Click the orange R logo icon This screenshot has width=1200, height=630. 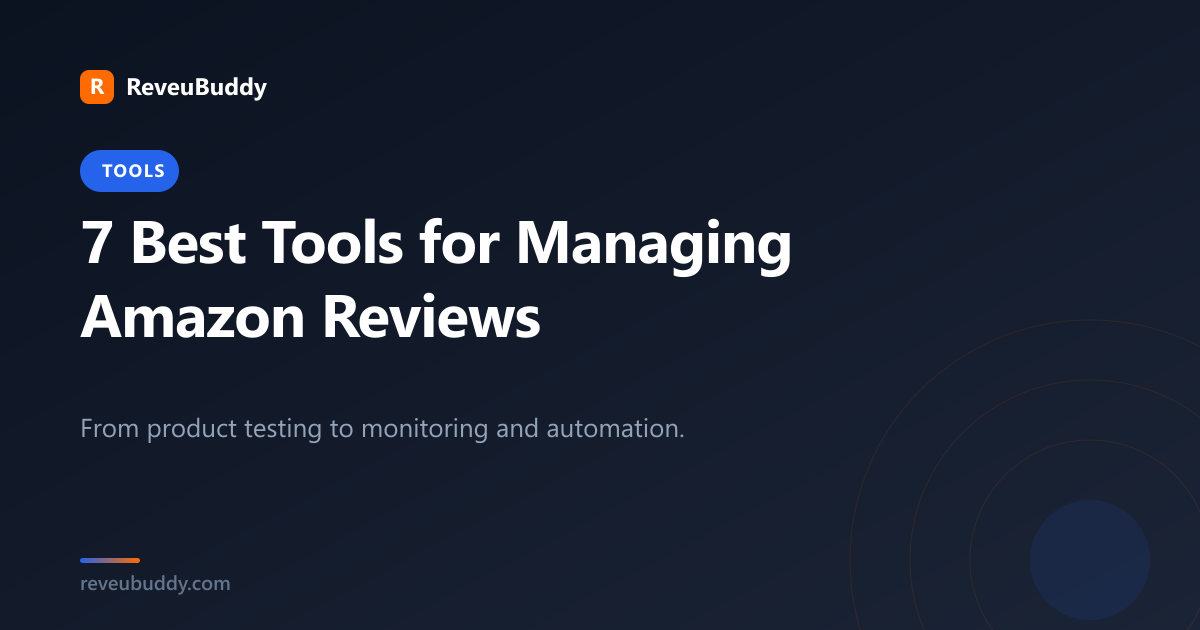click(97, 87)
